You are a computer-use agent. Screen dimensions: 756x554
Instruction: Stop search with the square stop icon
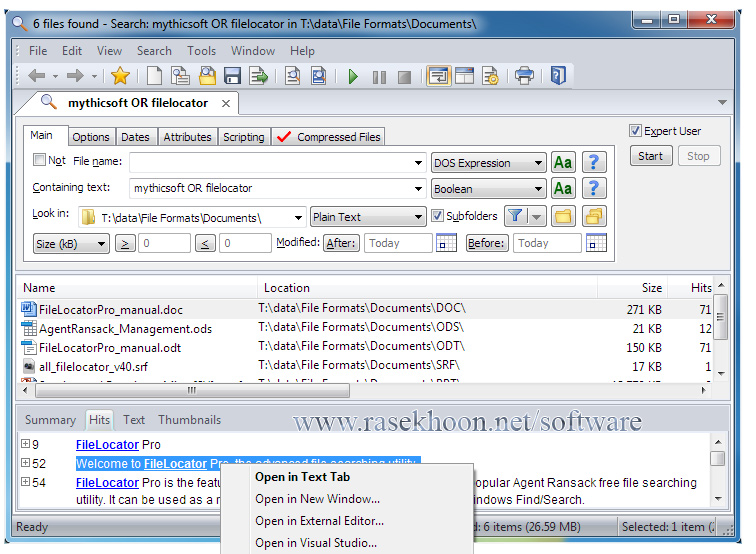(x=405, y=77)
